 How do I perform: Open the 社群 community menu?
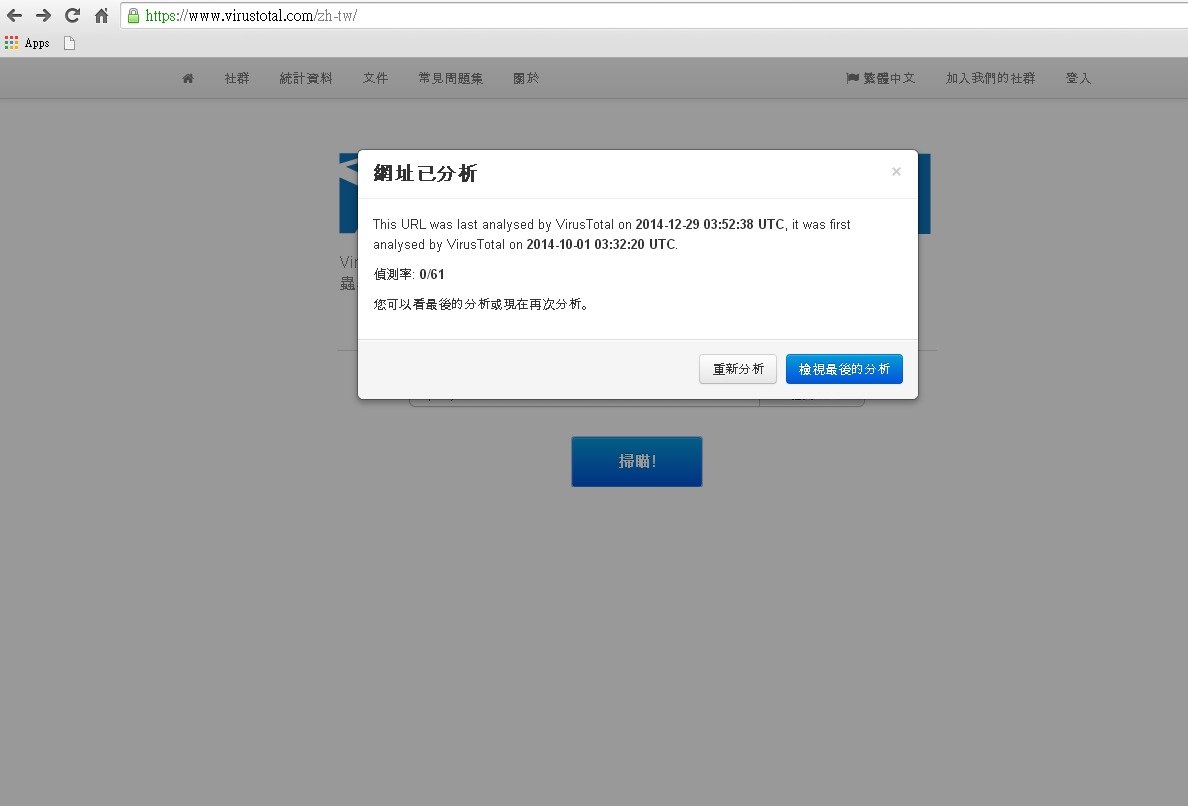[x=237, y=78]
